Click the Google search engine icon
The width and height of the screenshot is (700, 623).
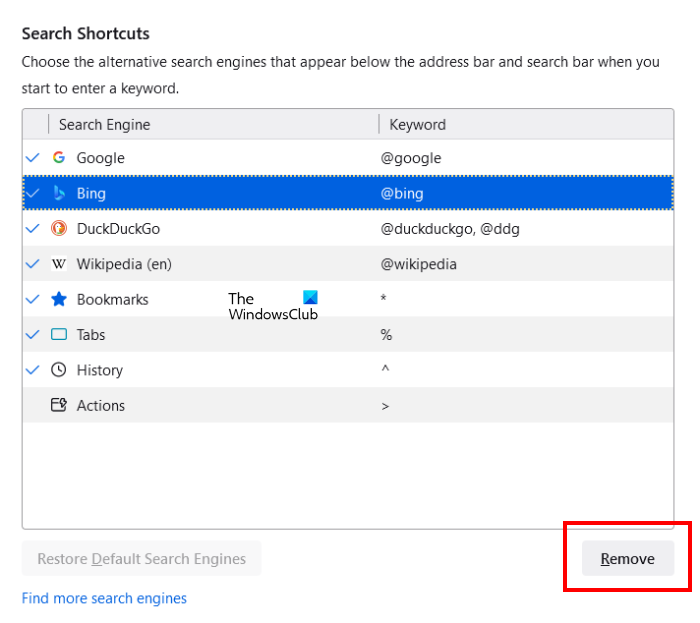(59, 158)
